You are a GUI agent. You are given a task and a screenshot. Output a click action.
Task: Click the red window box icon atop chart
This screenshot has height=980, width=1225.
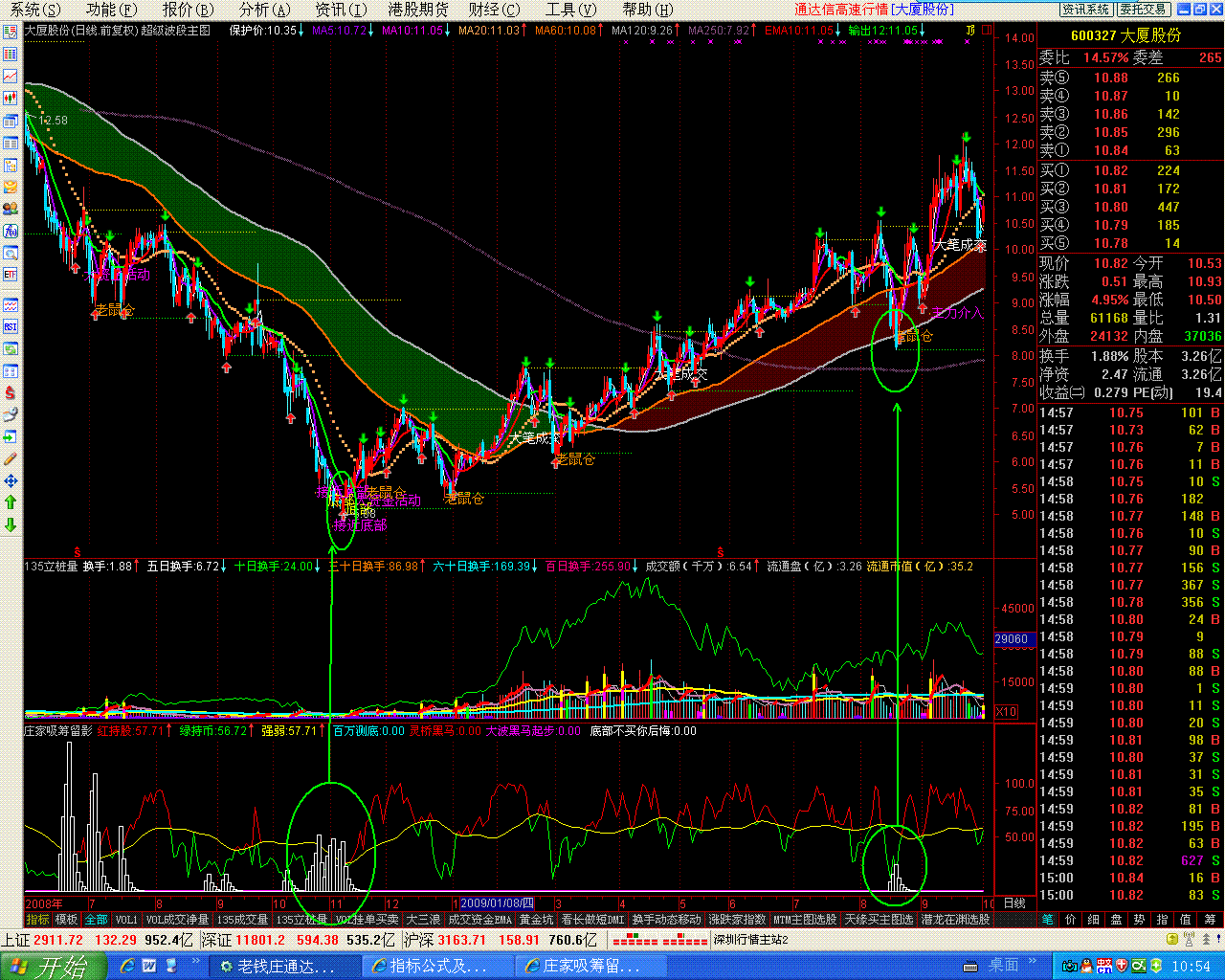pyautogui.click(x=986, y=30)
